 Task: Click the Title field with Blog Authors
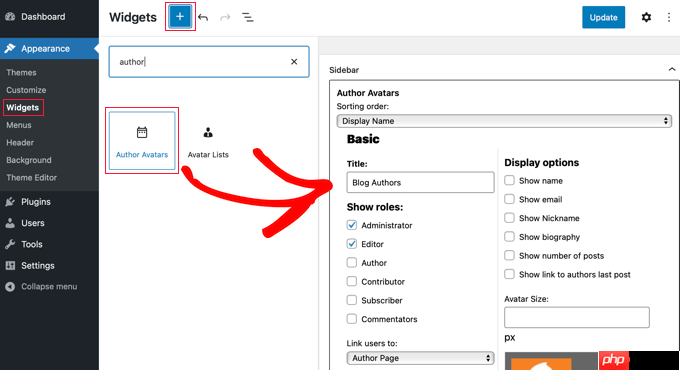point(420,182)
